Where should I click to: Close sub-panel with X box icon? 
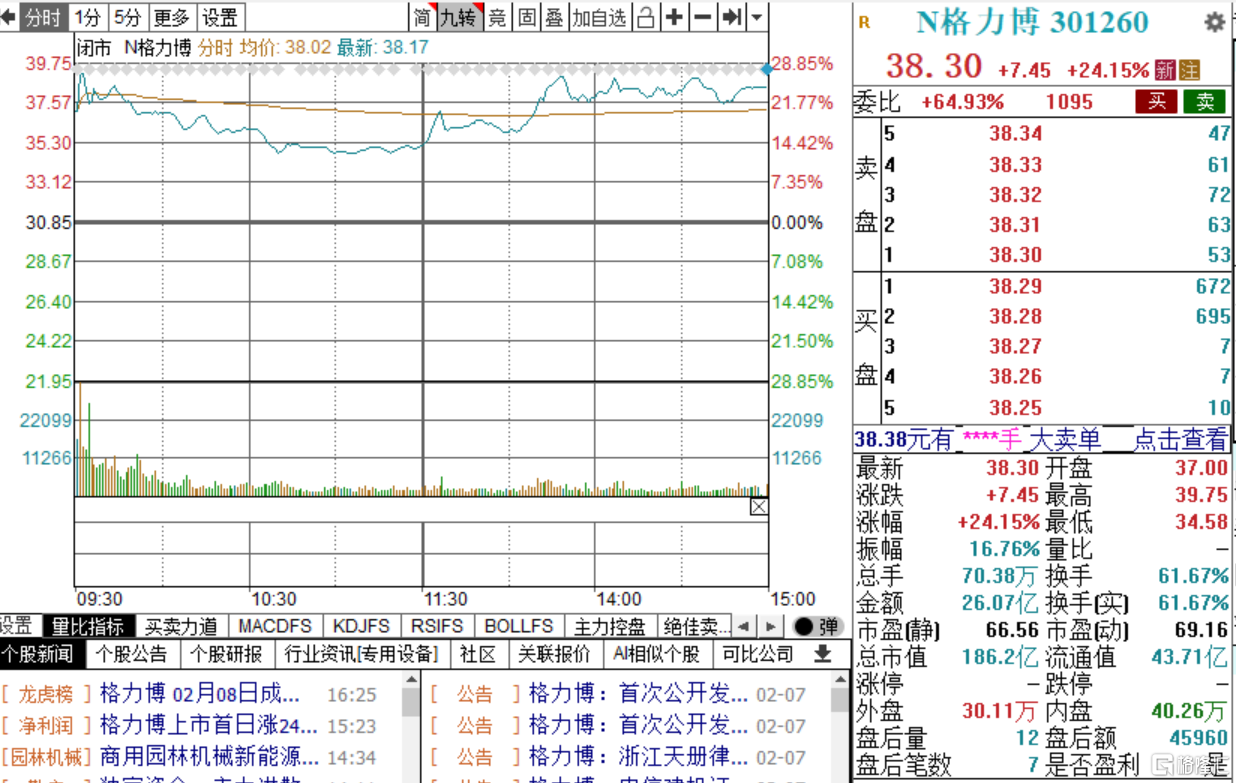click(x=759, y=507)
